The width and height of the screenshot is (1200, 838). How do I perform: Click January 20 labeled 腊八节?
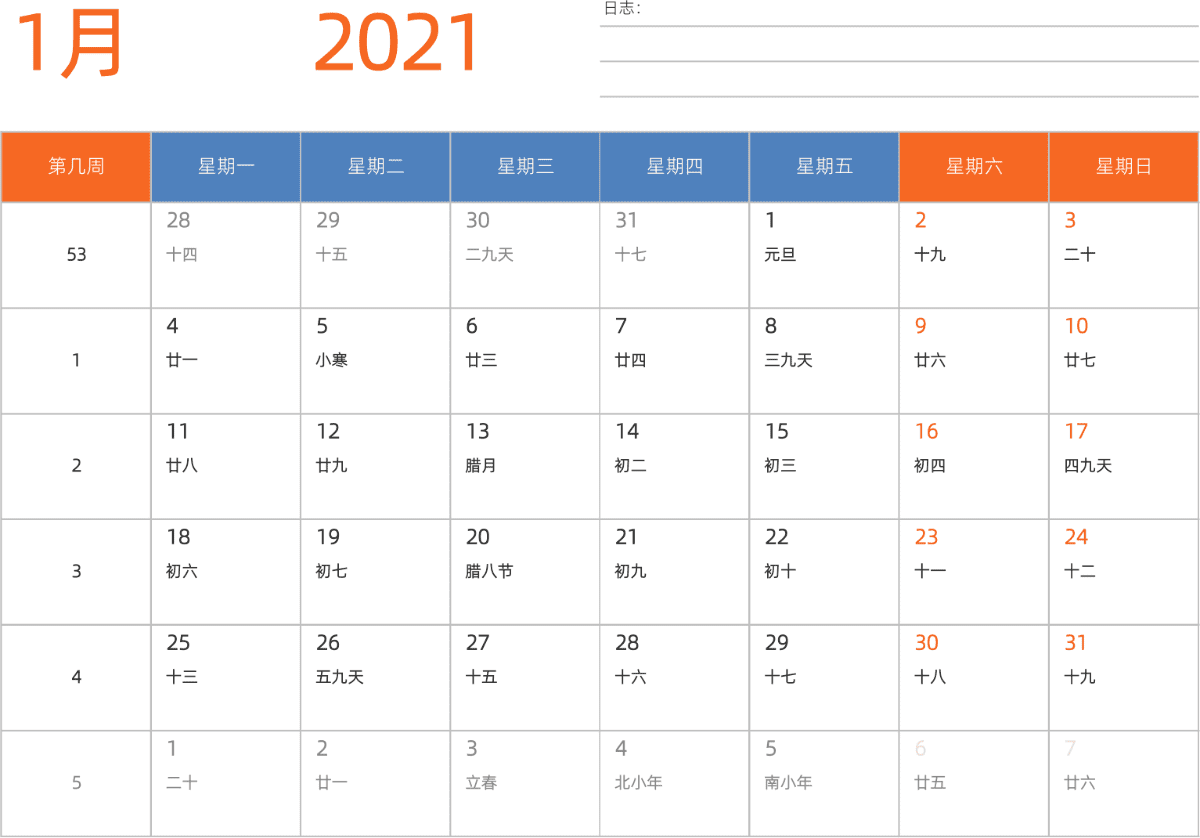tap(525, 572)
